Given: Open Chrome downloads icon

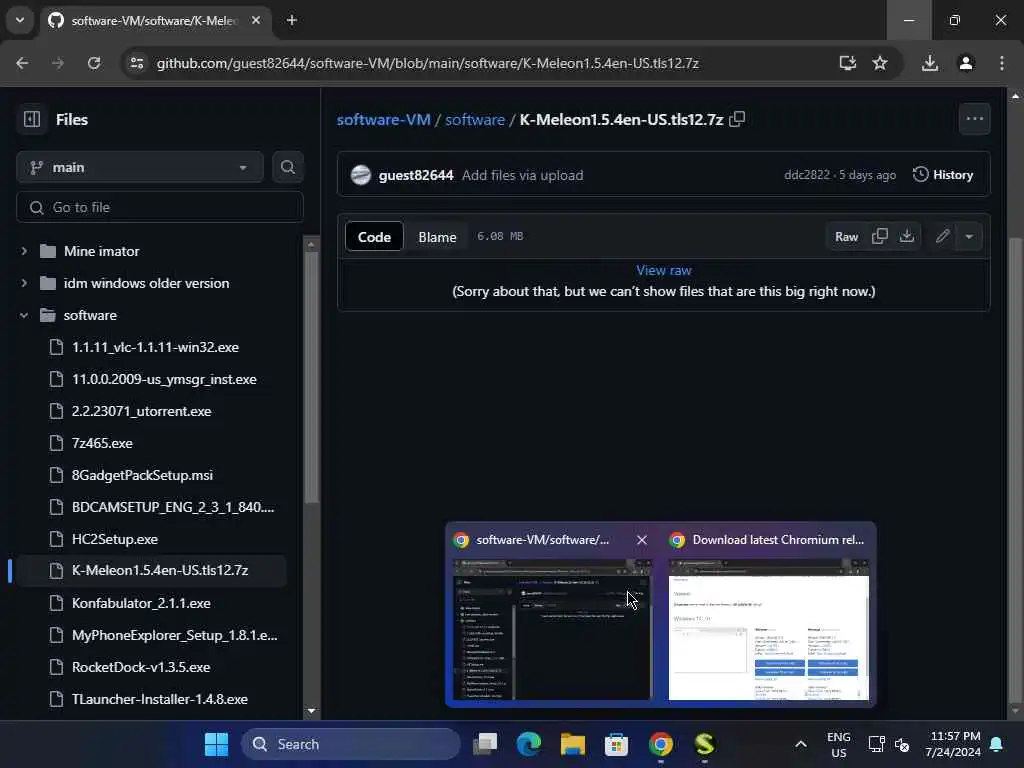Looking at the screenshot, I should point(929,63).
